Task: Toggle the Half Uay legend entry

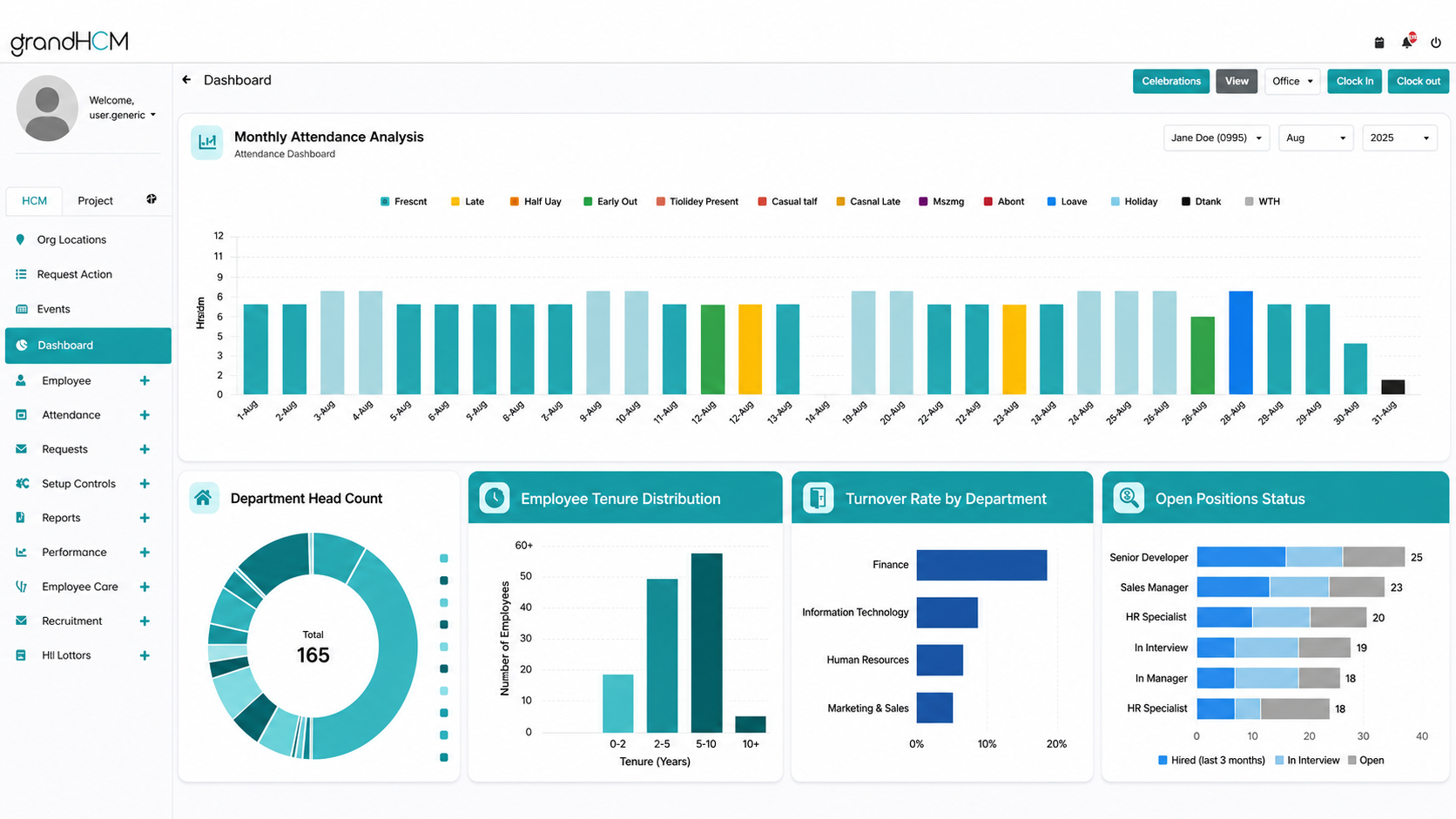Action: click(536, 201)
